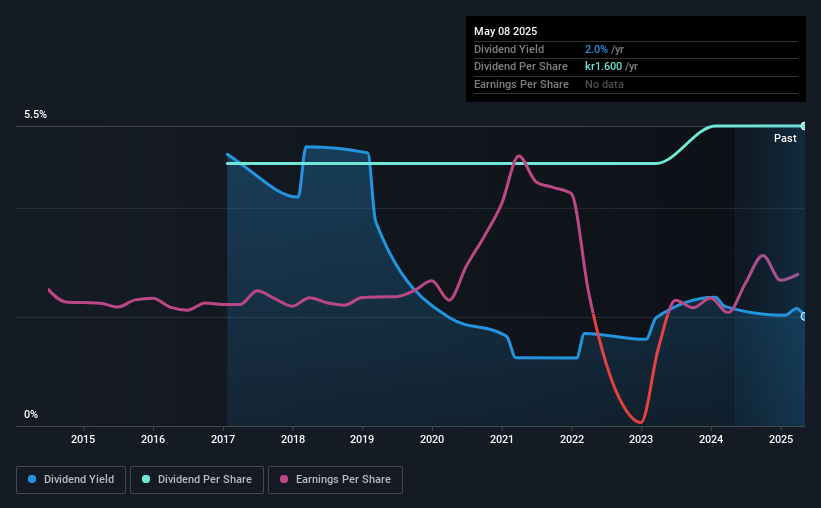The width and height of the screenshot is (821, 508).
Task: Click the 2019 x-axis year label
Action: point(362,439)
